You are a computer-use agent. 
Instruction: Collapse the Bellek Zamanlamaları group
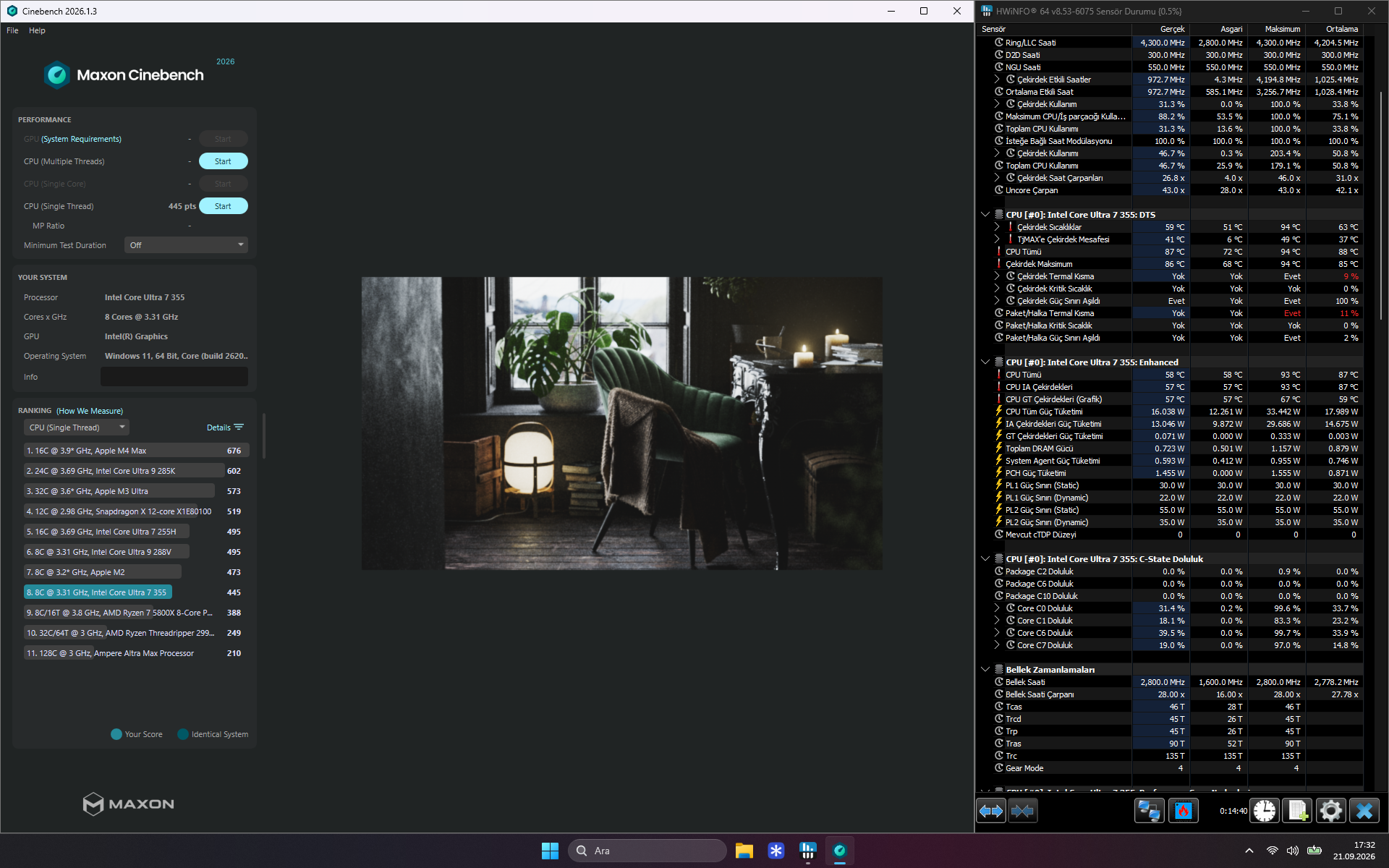click(985, 670)
